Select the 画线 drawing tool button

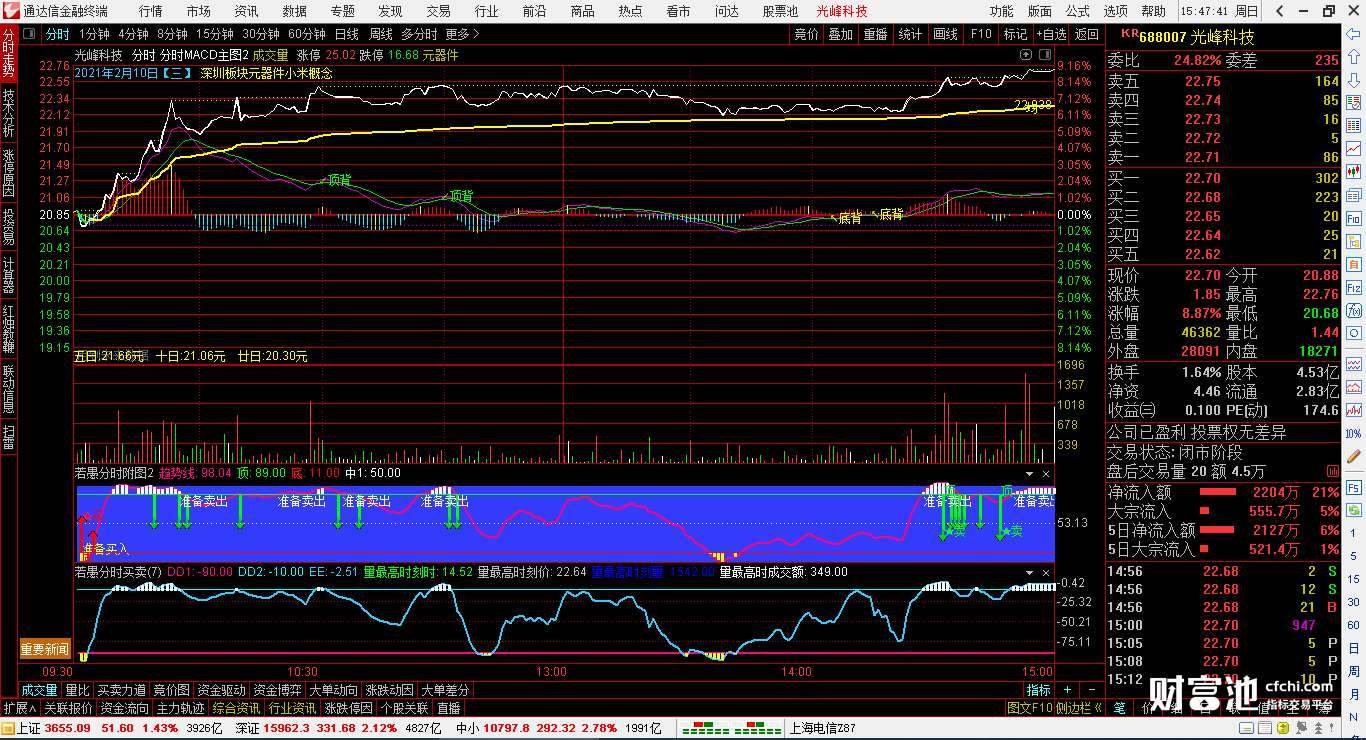point(946,34)
